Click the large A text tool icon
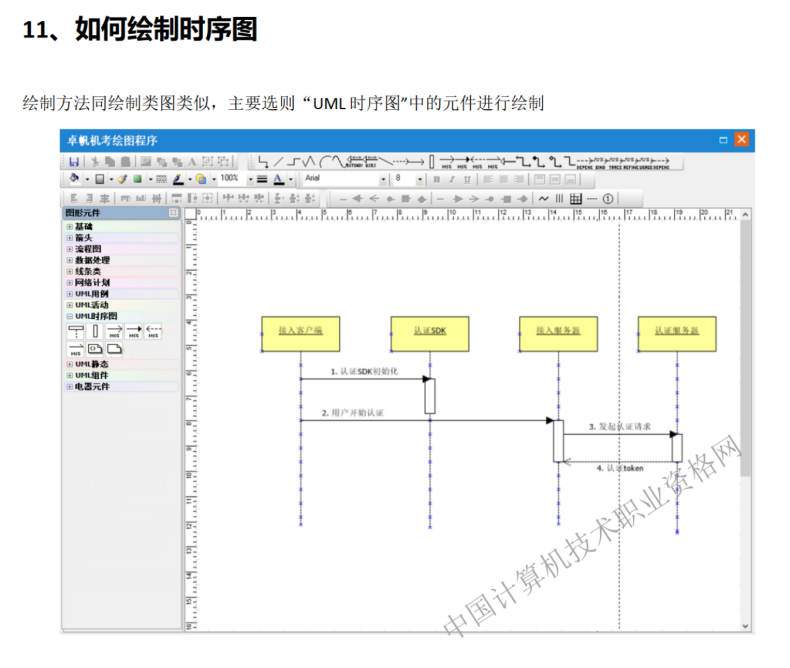Viewport: 790px width, 668px height. (x=192, y=162)
